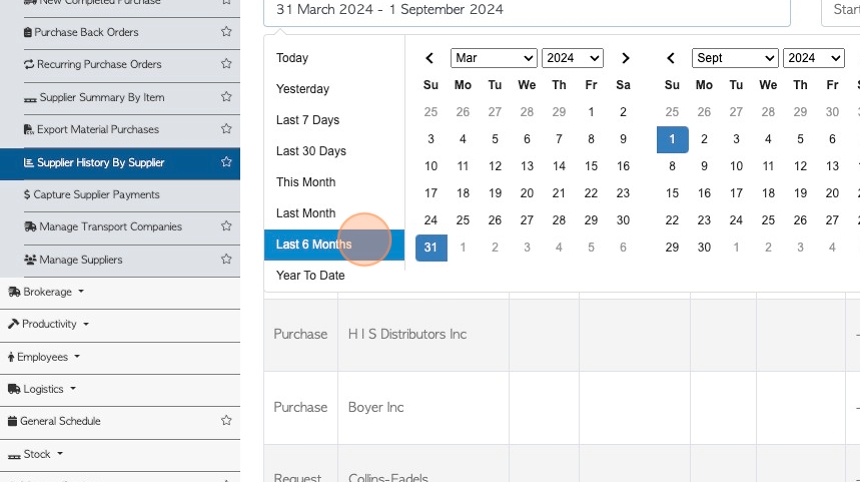Go to next month in left calendar
This screenshot has width=860, height=482.
tap(625, 58)
